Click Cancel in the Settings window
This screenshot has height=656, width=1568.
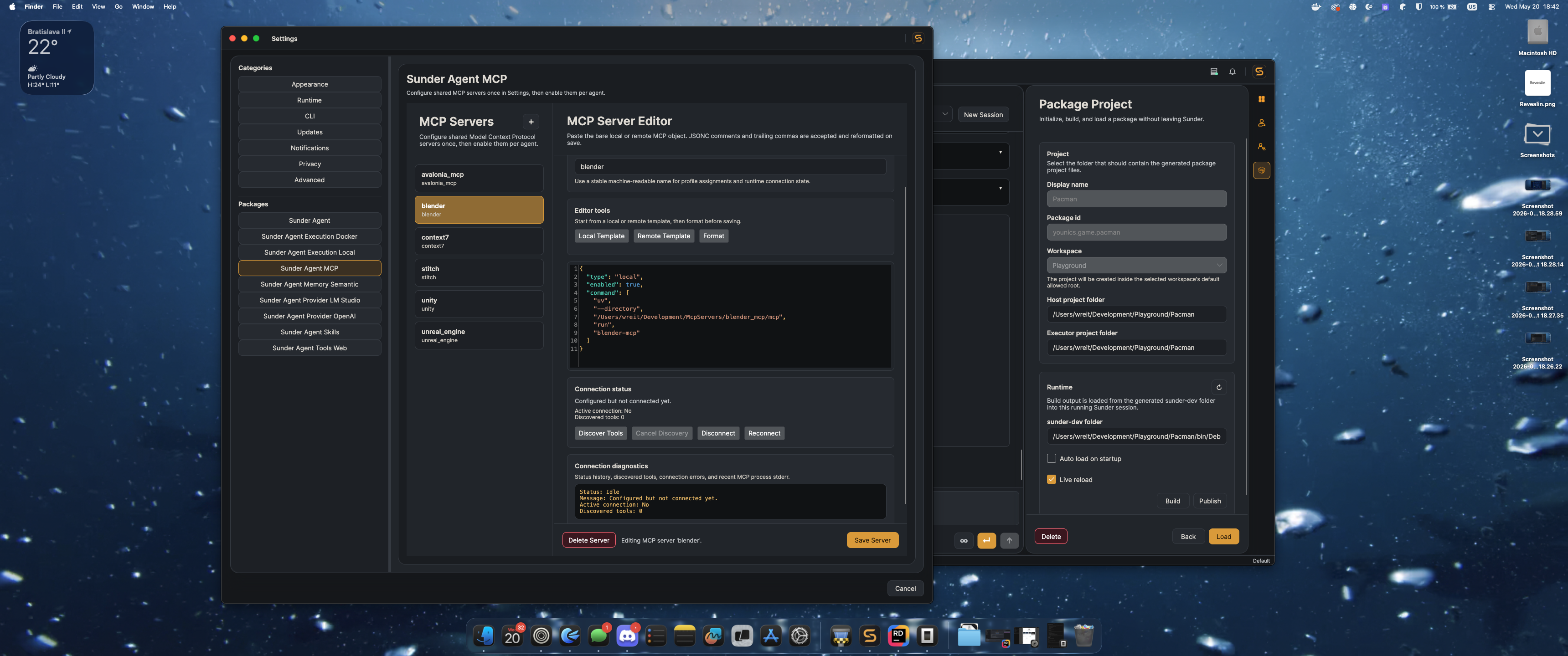[905, 589]
